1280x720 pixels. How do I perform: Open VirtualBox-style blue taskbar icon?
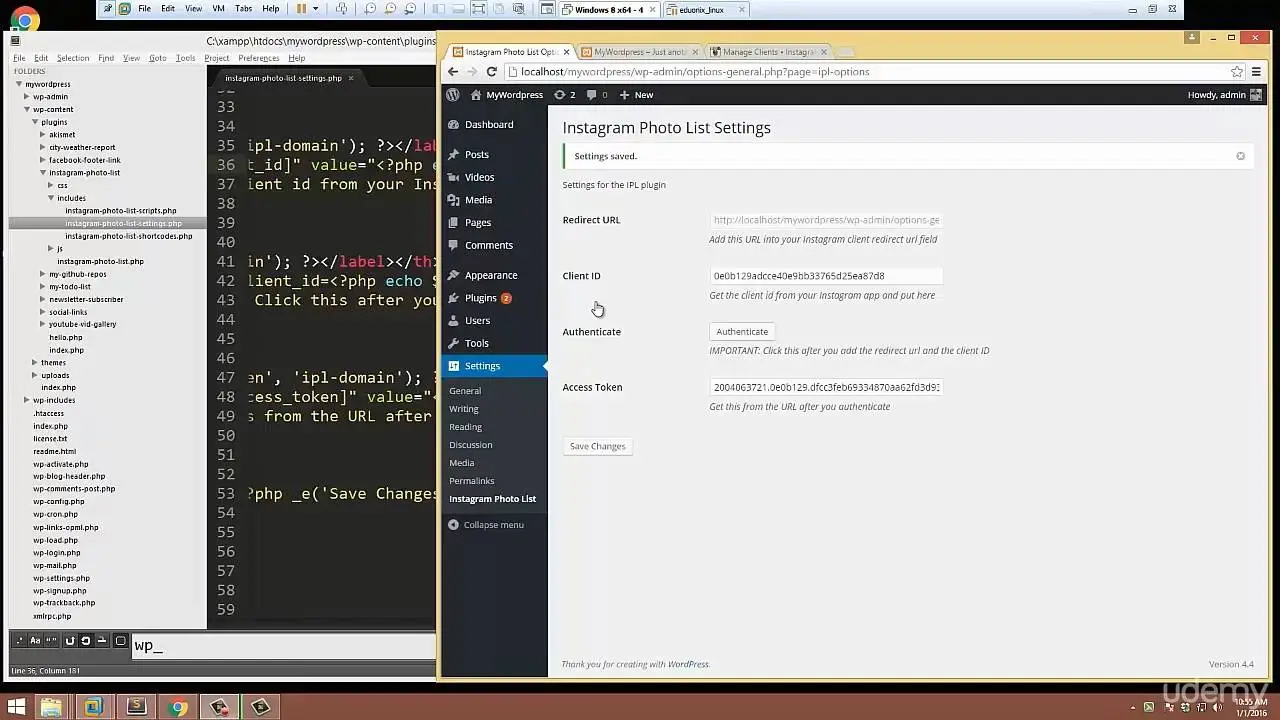(93, 707)
